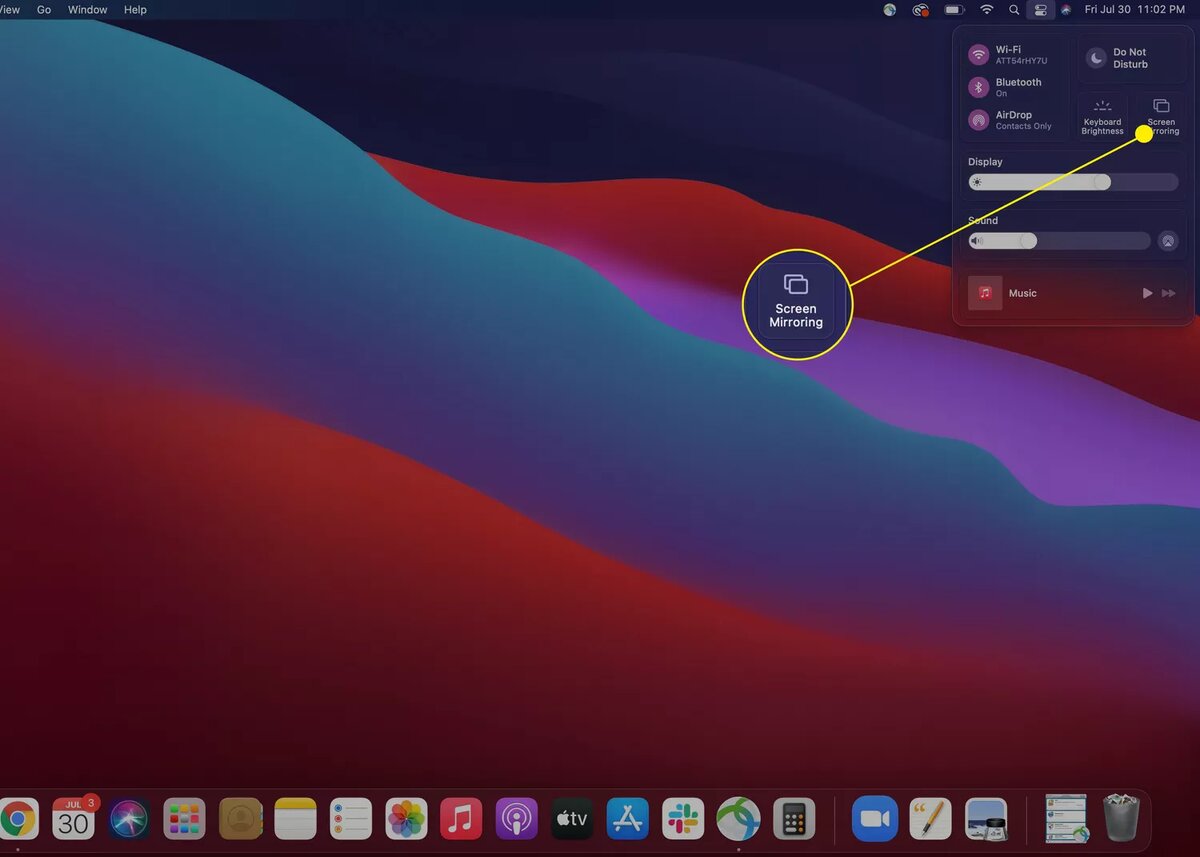1200x857 pixels.
Task: Toggle the Wi-Fi icon in Control Center
Action: pyautogui.click(x=979, y=54)
